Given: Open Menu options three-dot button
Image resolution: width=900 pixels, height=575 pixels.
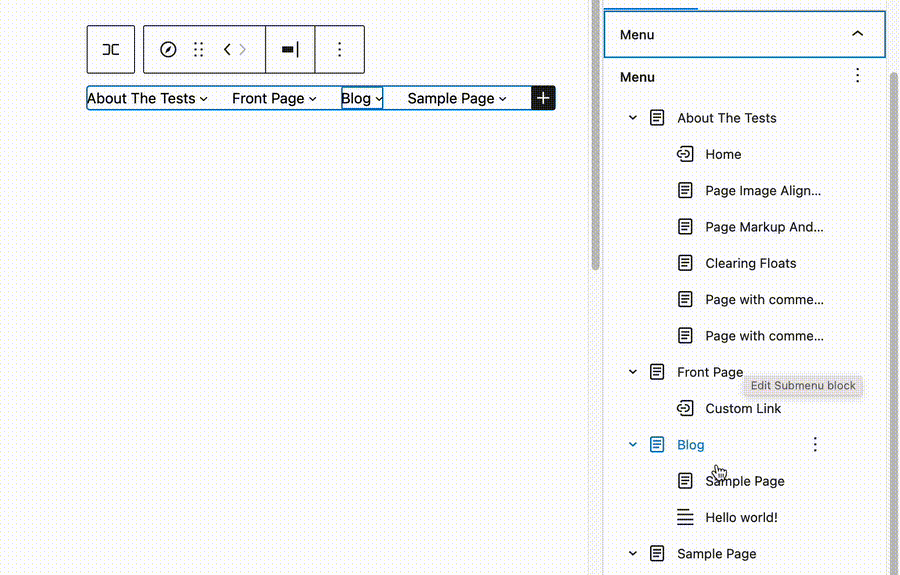Looking at the screenshot, I should point(858,75).
